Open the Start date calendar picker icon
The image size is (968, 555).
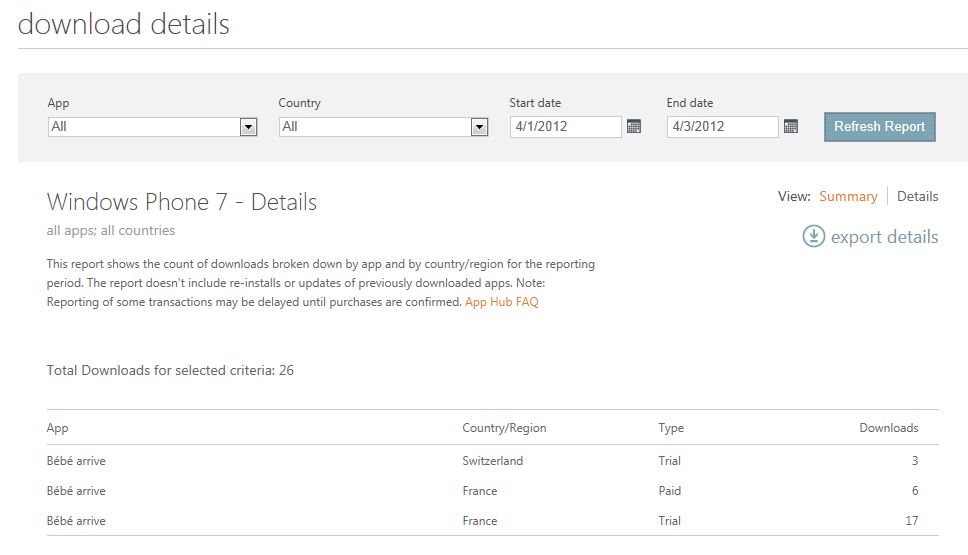point(633,127)
